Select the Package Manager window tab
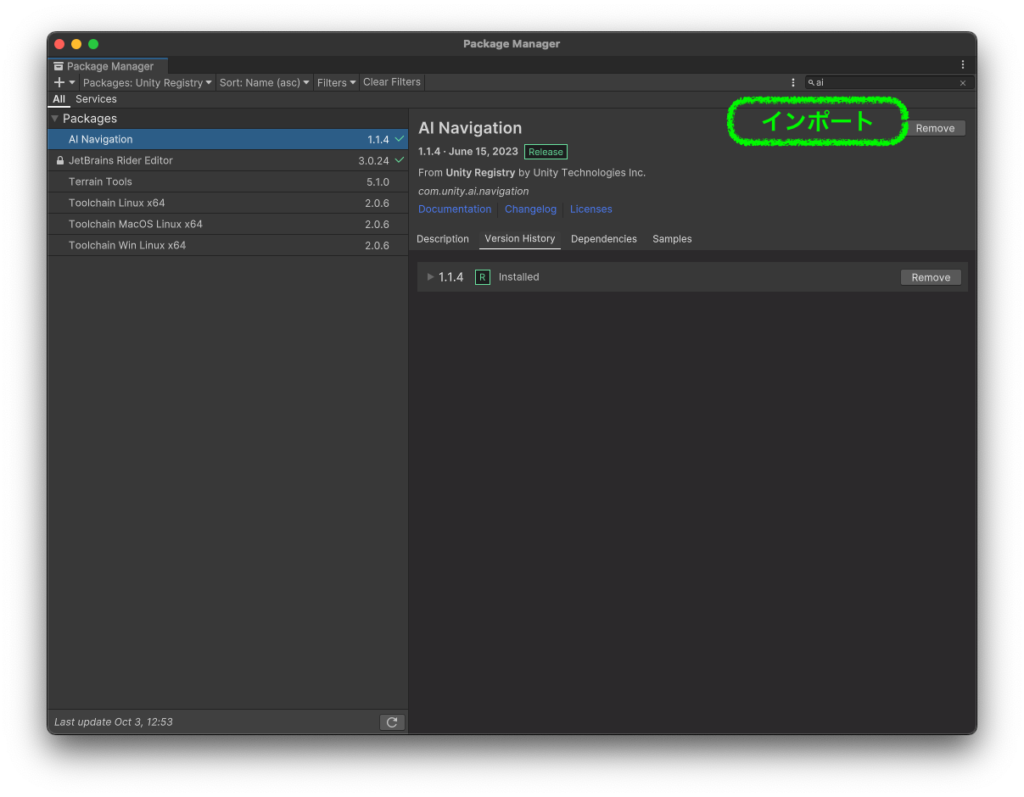This screenshot has width=1024, height=797. click(108, 66)
